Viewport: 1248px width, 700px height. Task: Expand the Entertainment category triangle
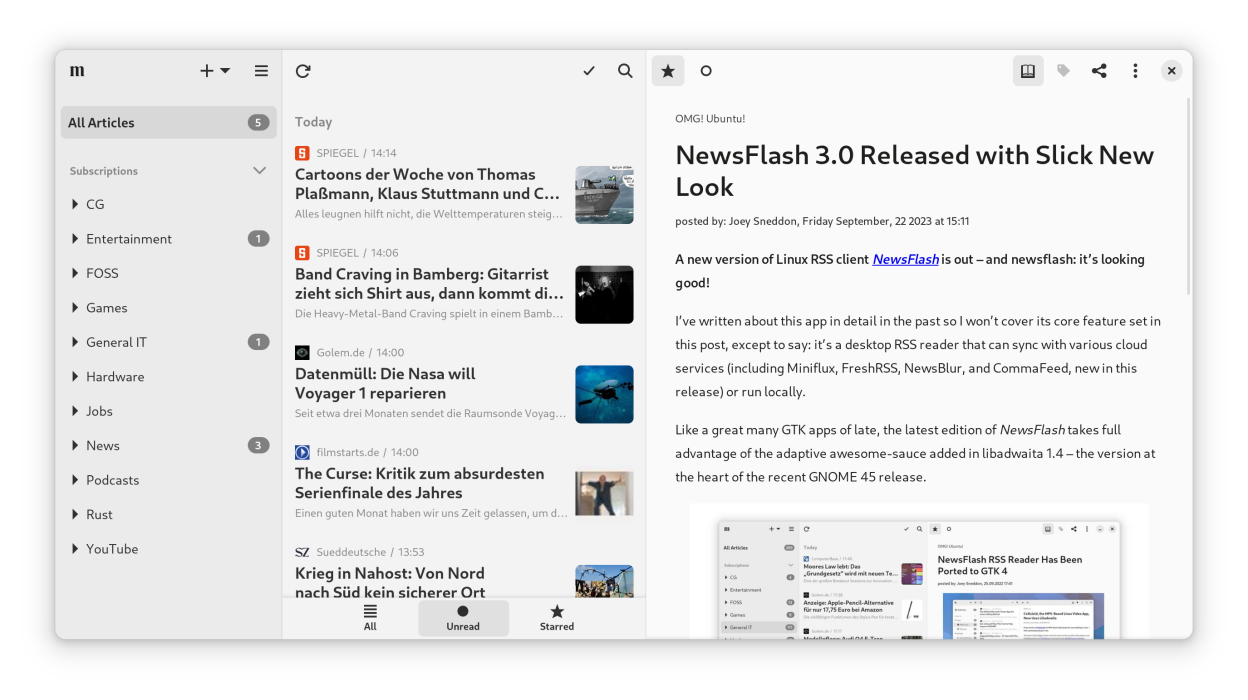pos(75,239)
